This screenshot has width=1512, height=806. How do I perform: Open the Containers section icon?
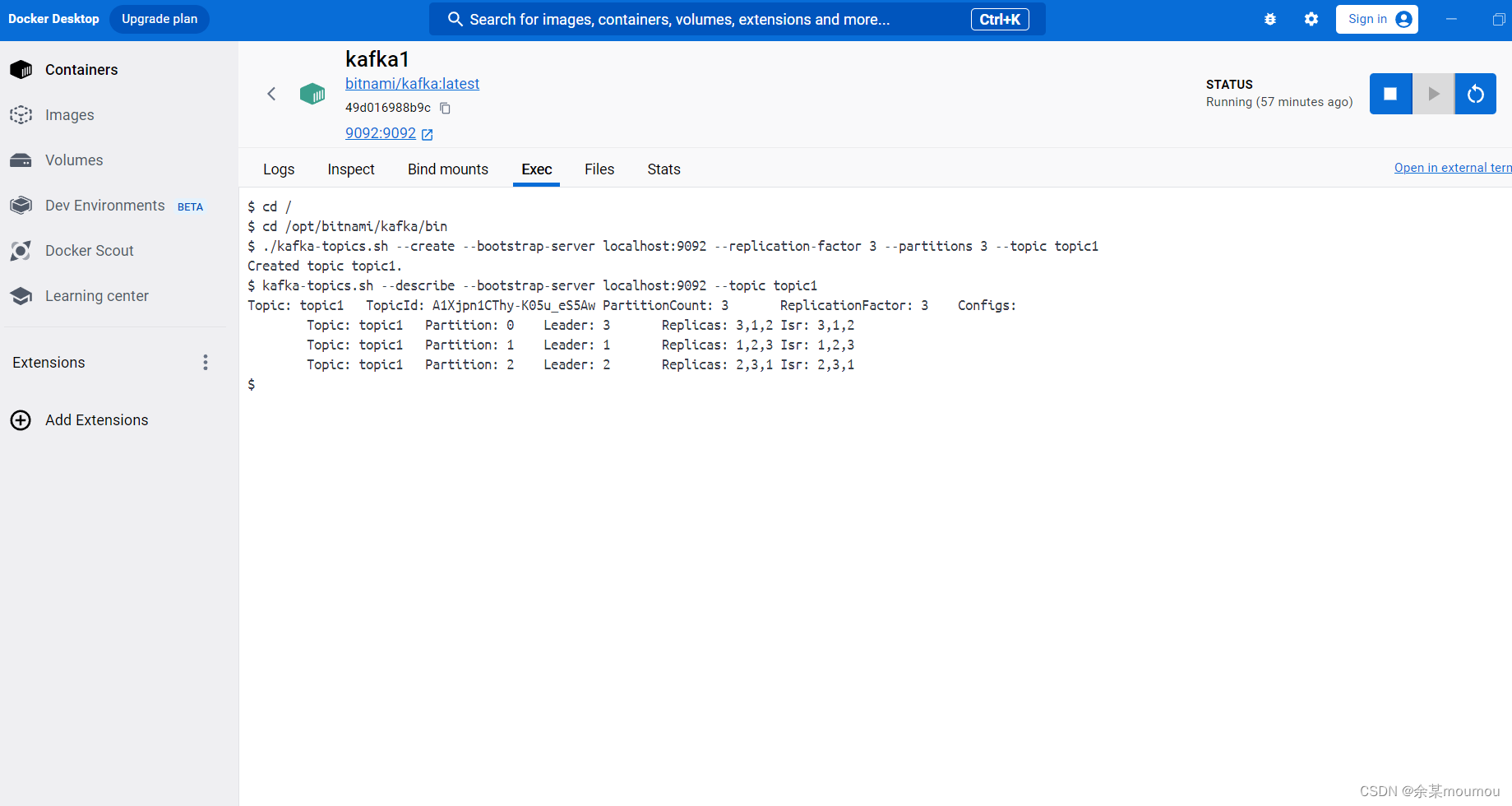click(x=21, y=70)
